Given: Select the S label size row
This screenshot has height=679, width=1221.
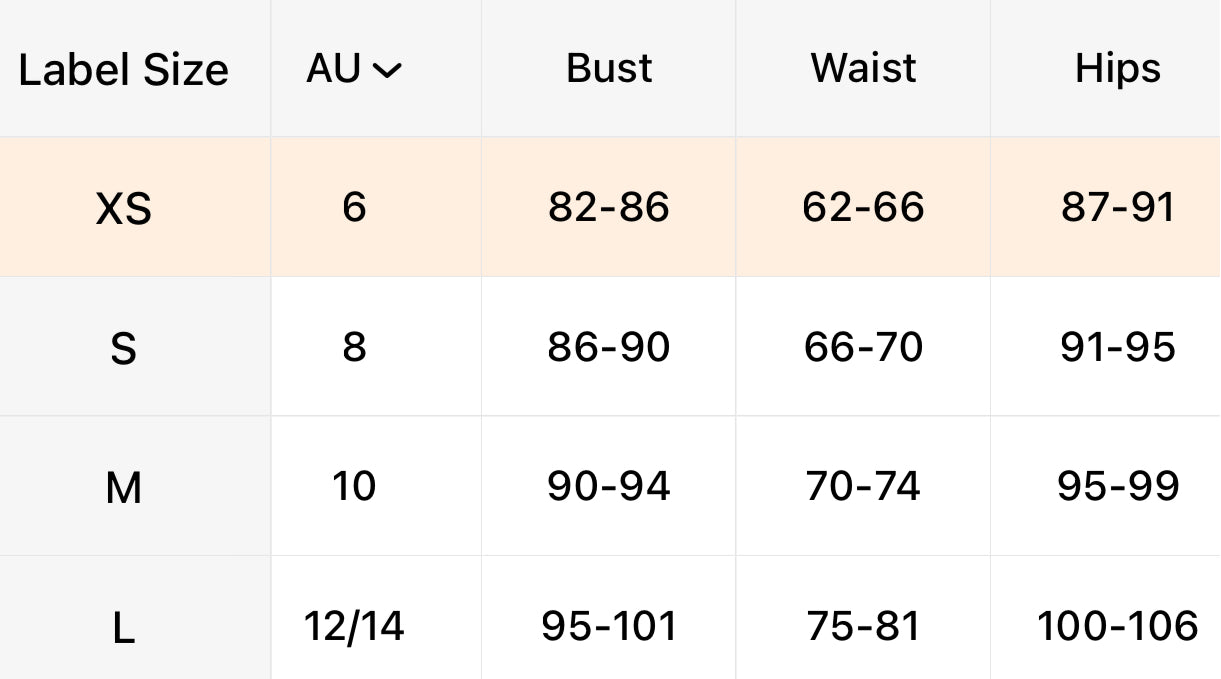Looking at the screenshot, I should 123,348.
